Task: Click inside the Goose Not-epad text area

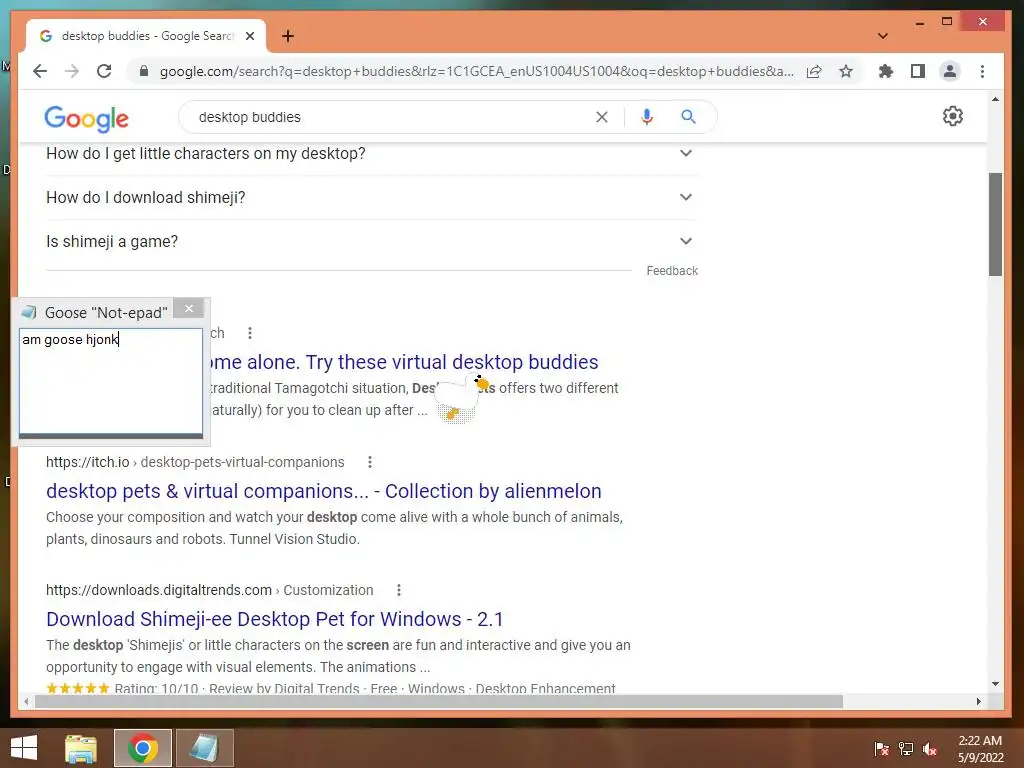Action: coord(111,381)
